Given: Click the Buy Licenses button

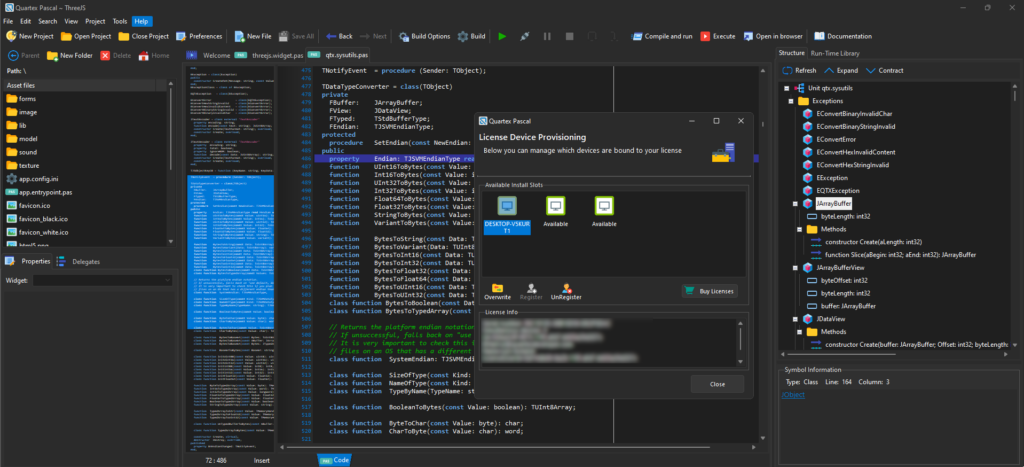Looking at the screenshot, I should pyautogui.click(x=709, y=291).
